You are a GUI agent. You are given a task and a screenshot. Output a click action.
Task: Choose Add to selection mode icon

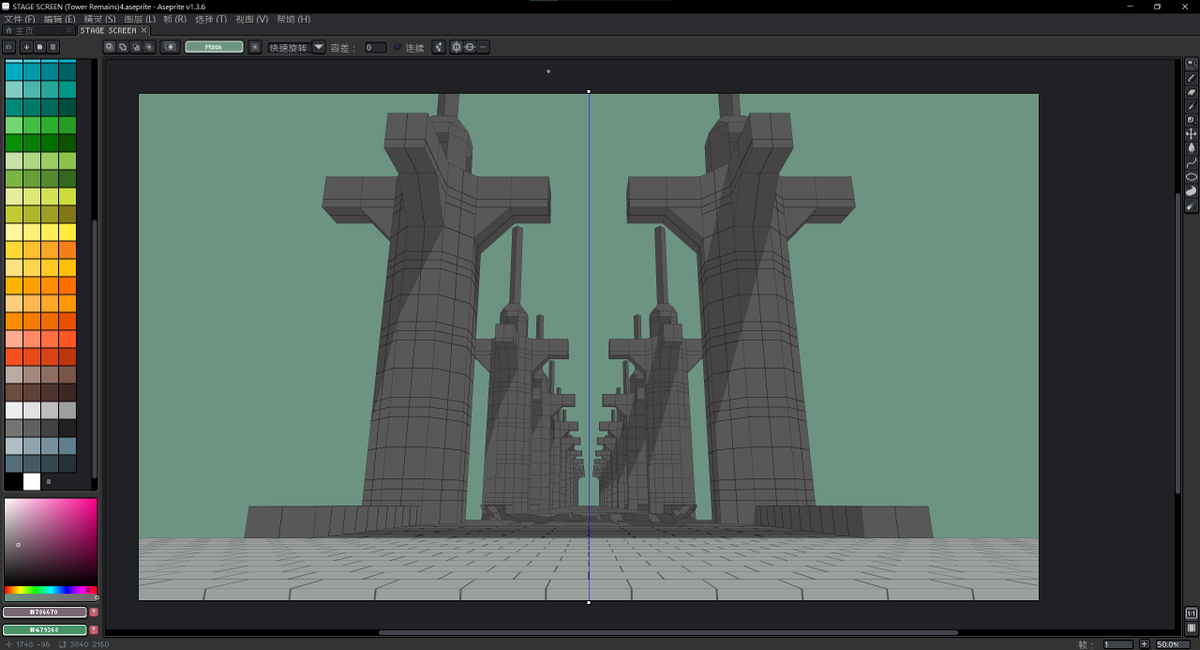pyautogui.click(x=123, y=47)
